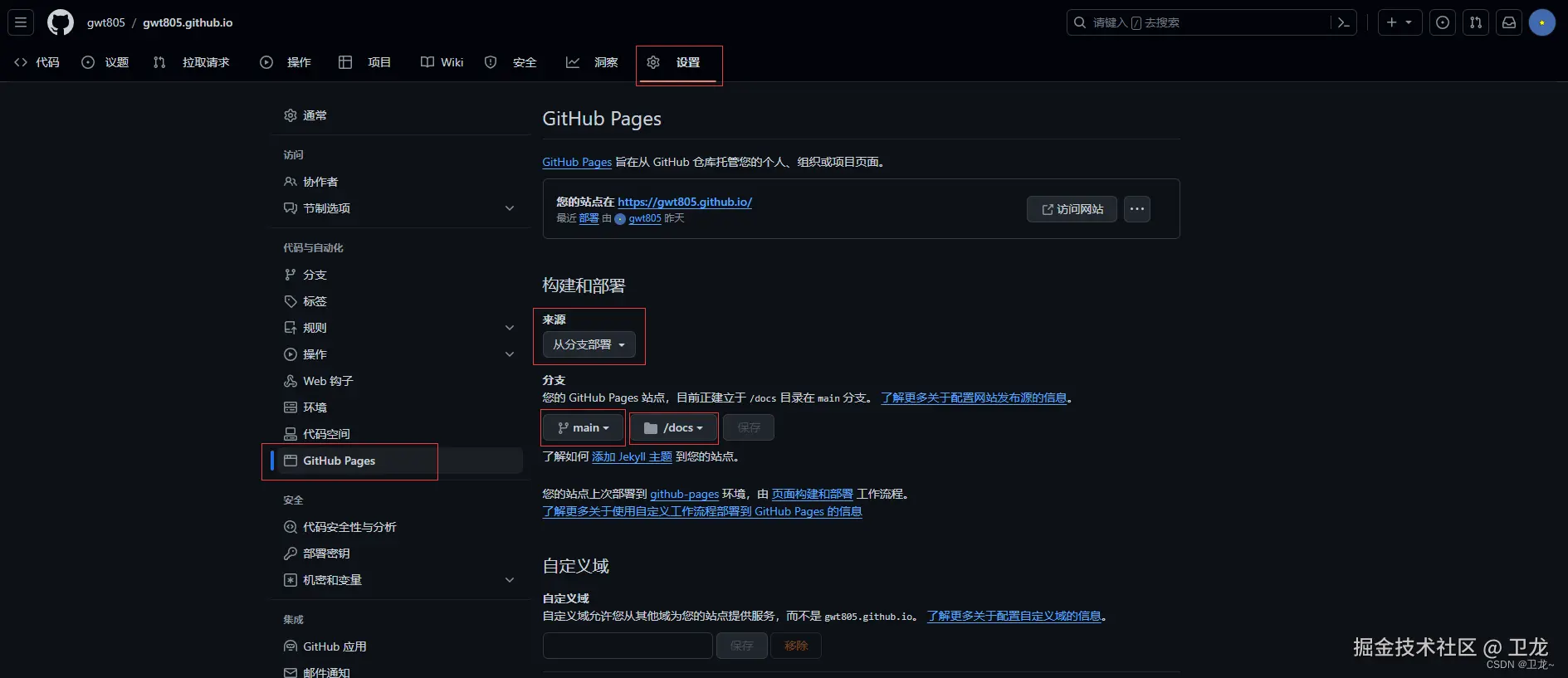
Task: Open 了解更多关于配置自定义域的信息 link
Action: (x=1014, y=616)
